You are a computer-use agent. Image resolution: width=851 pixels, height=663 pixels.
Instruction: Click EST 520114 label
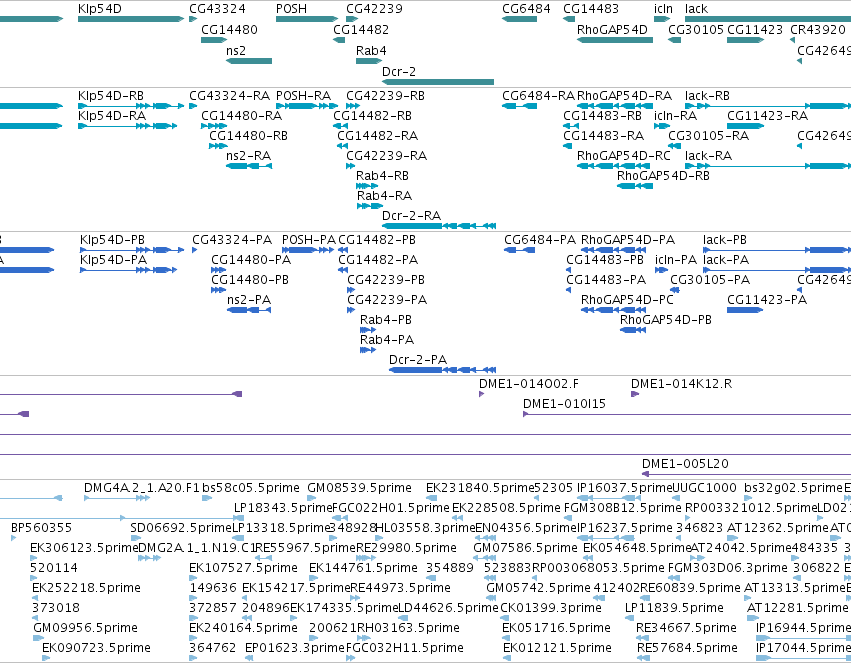point(54,568)
